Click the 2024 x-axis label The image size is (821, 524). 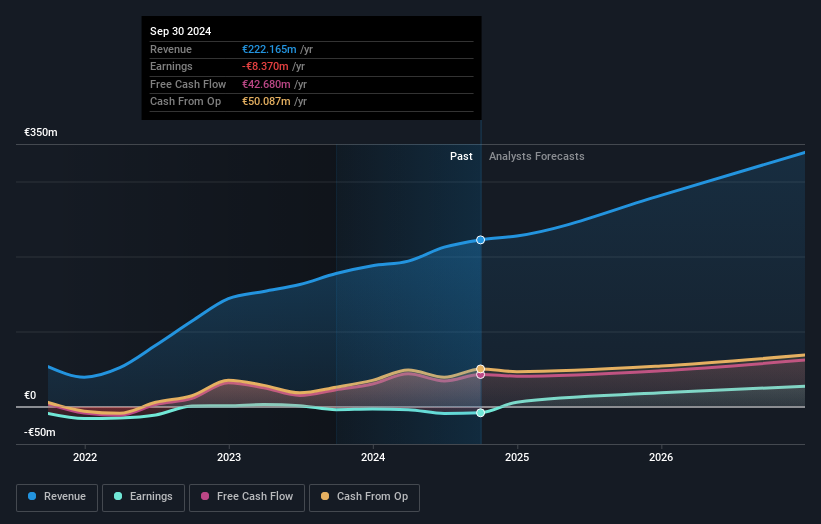click(373, 457)
